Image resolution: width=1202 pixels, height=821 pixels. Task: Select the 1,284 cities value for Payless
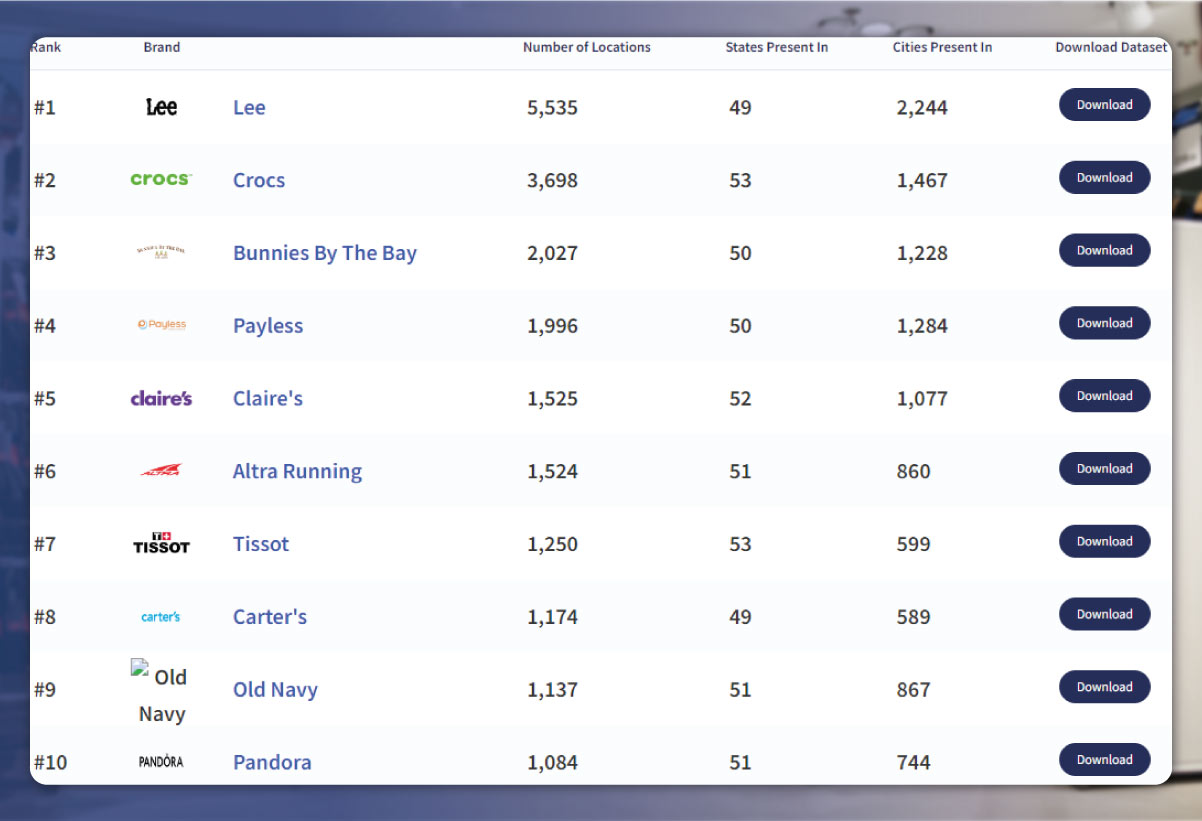click(x=922, y=326)
